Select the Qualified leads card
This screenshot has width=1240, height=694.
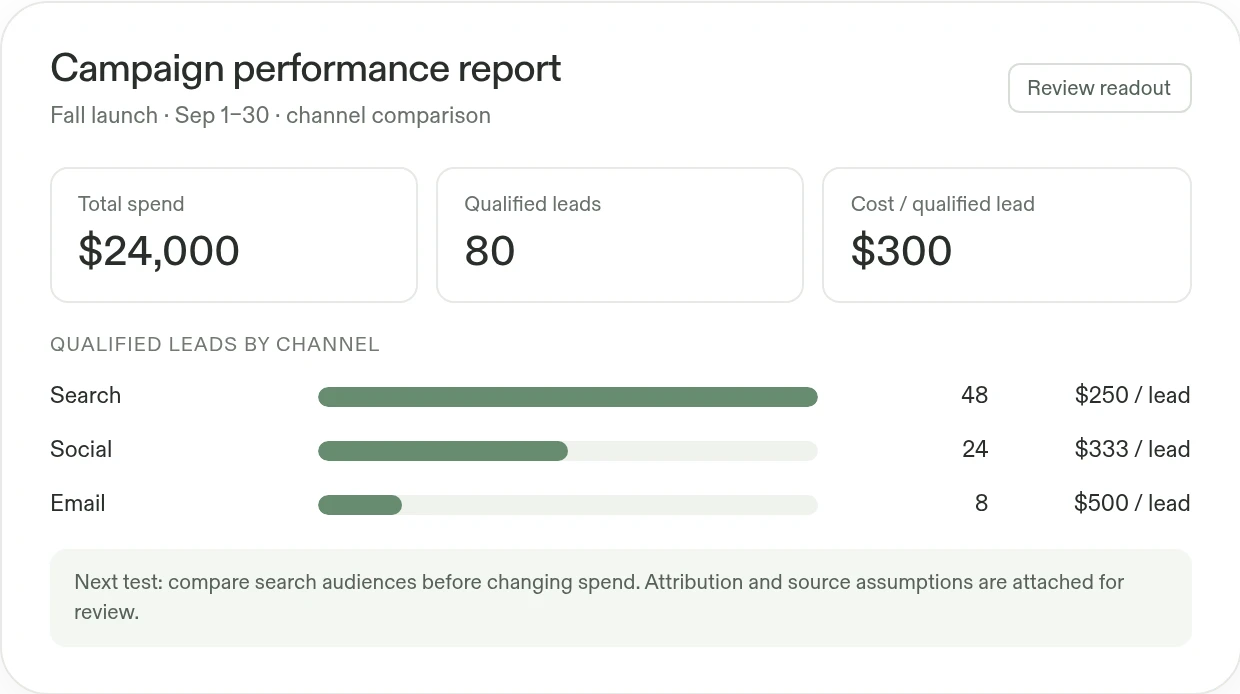pyautogui.click(x=620, y=235)
